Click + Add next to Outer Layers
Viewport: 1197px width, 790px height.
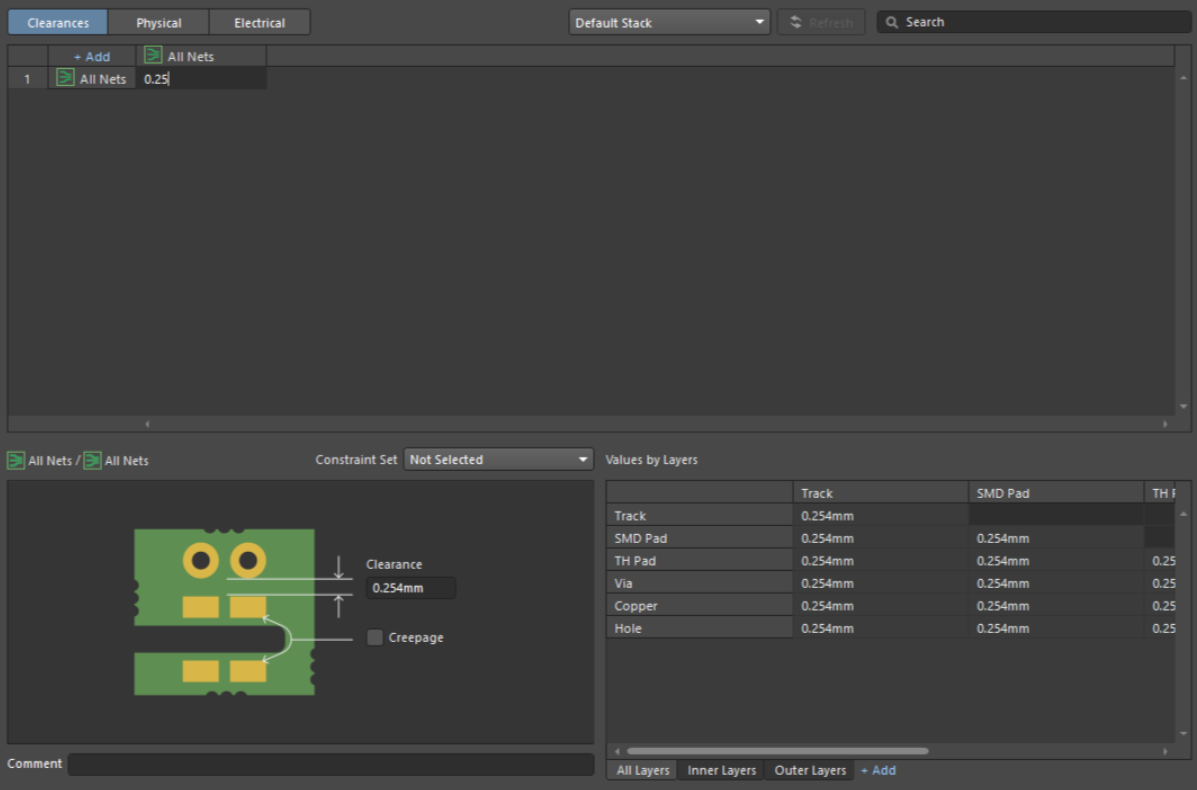tap(878, 771)
